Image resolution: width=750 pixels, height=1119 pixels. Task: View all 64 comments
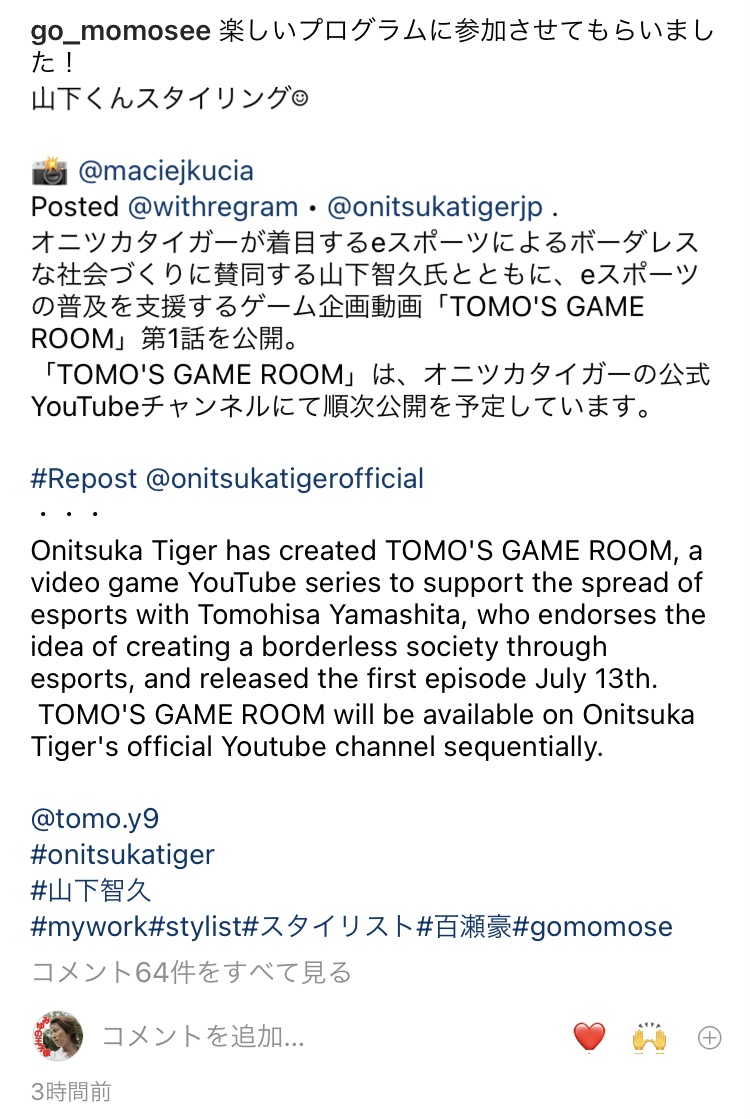point(191,970)
